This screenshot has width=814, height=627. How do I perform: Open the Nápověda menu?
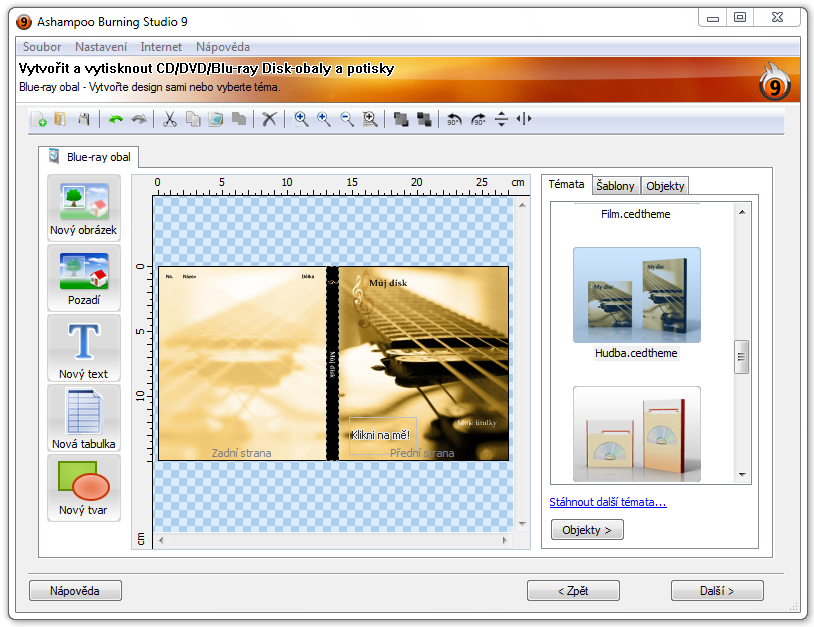(x=223, y=47)
